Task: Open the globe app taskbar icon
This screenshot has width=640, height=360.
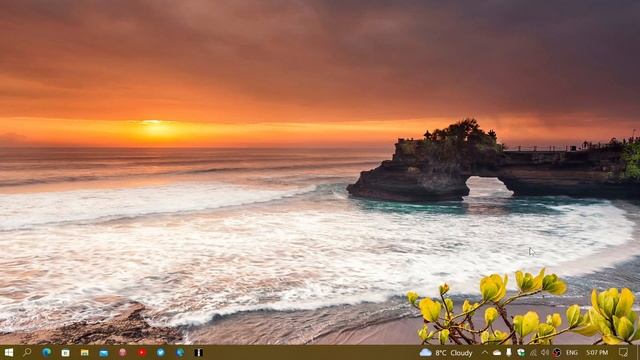Action: 180,352
